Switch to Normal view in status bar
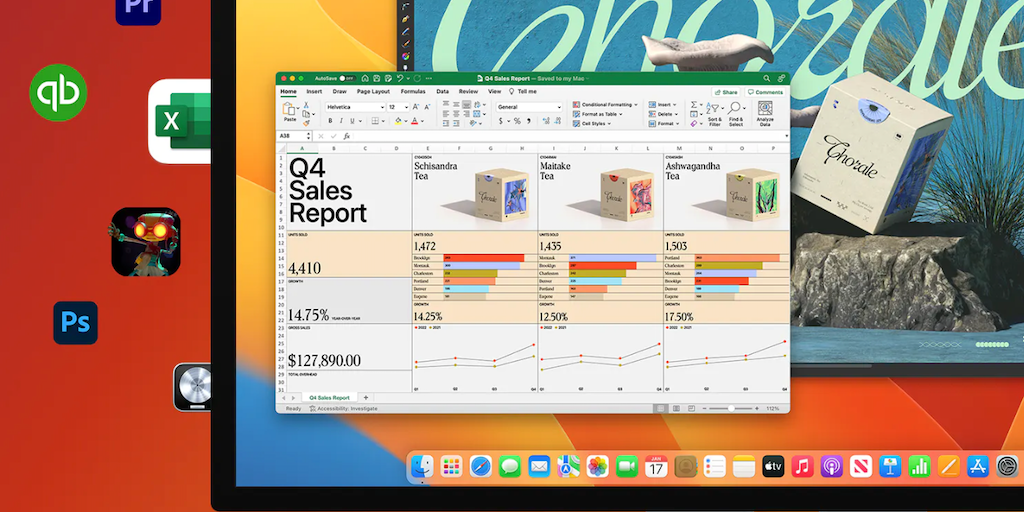1024x512 pixels. point(660,408)
